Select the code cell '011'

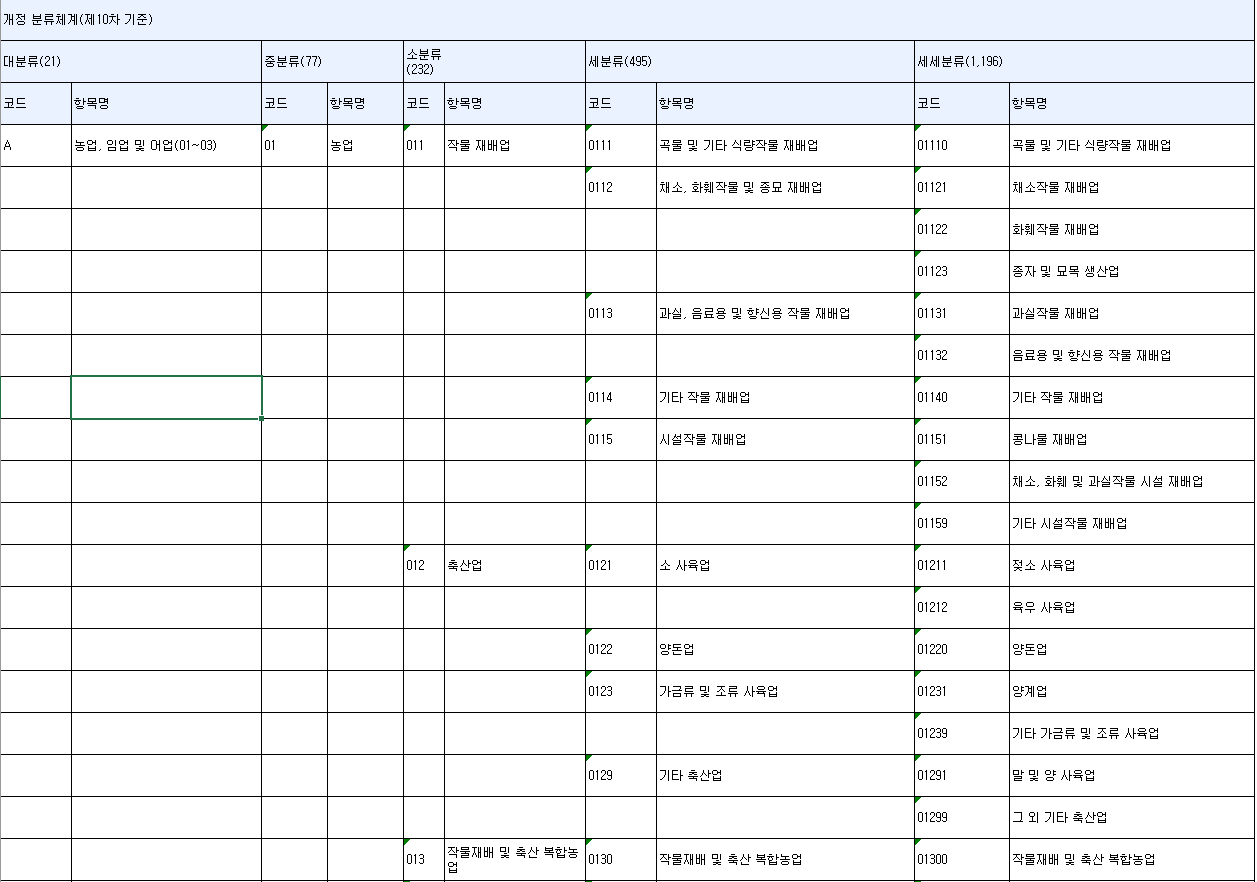(x=424, y=145)
